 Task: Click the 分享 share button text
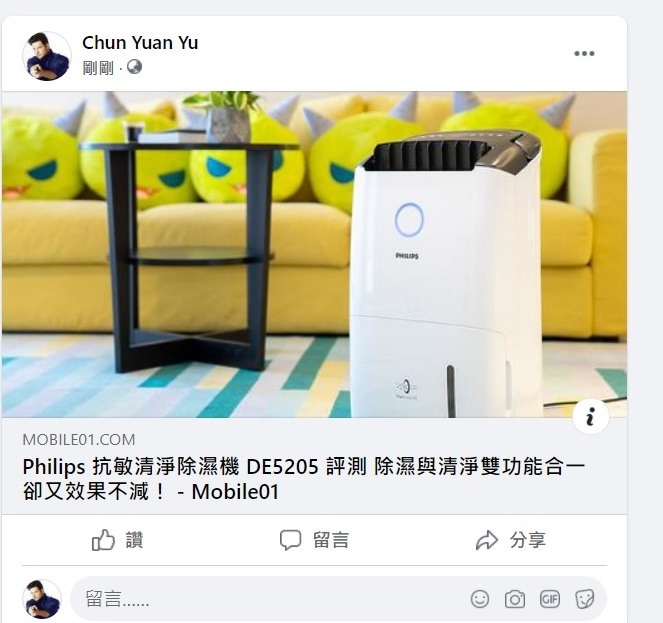[x=528, y=540]
